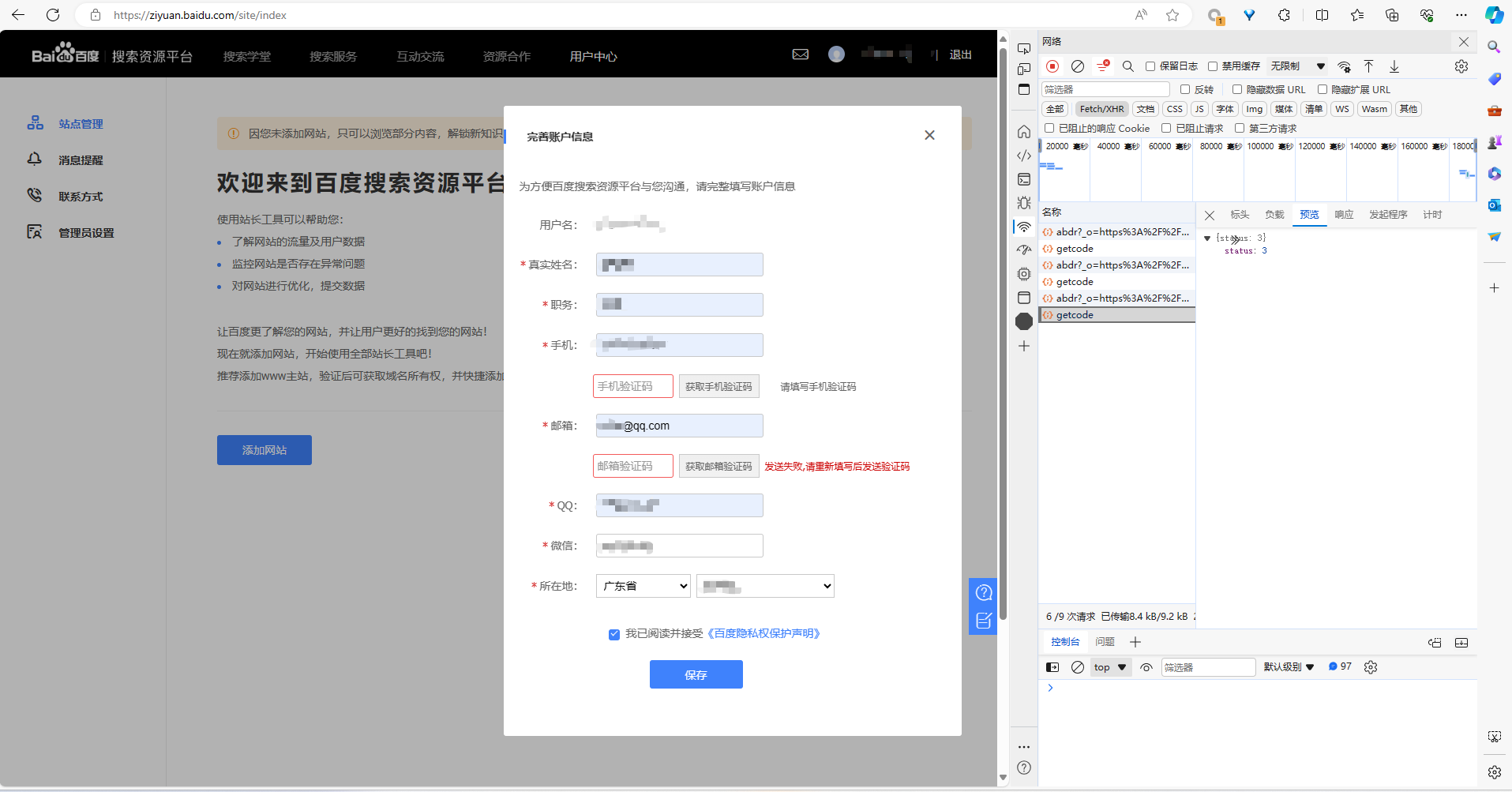This screenshot has height=792, width=1512.
Task: Open DevTools help question mark
Action: 1024,768
